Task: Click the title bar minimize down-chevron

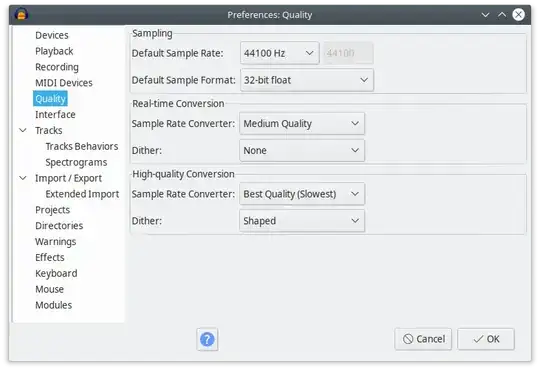Action: pos(485,14)
